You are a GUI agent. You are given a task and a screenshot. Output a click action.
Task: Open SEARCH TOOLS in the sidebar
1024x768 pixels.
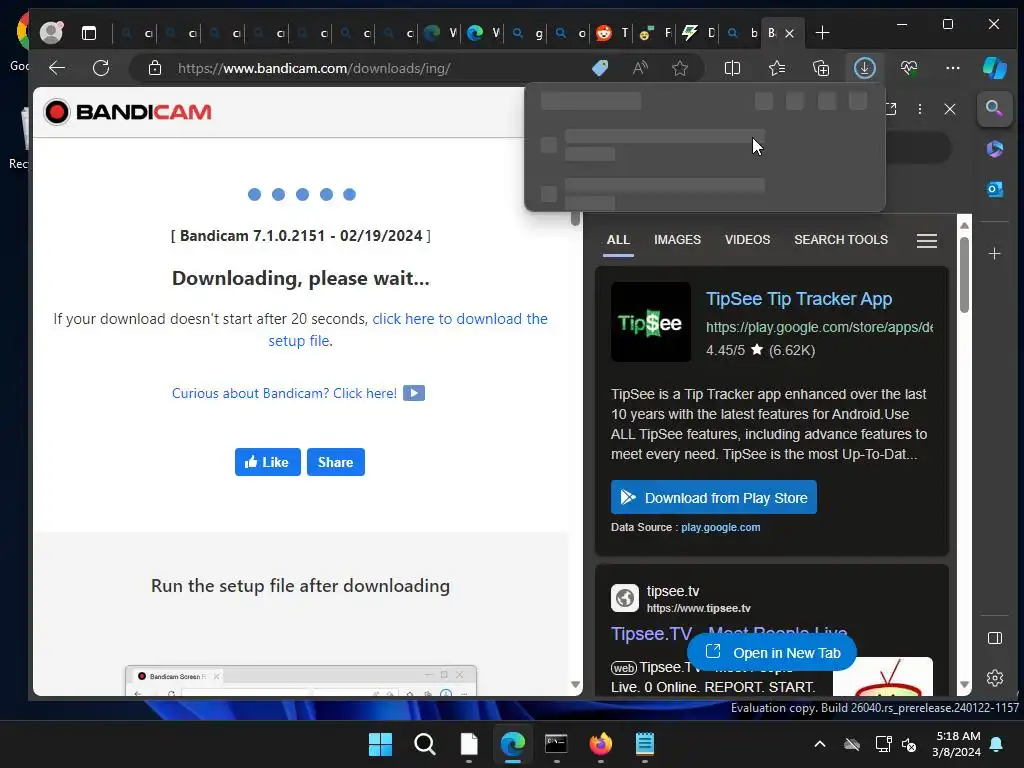[x=840, y=240]
